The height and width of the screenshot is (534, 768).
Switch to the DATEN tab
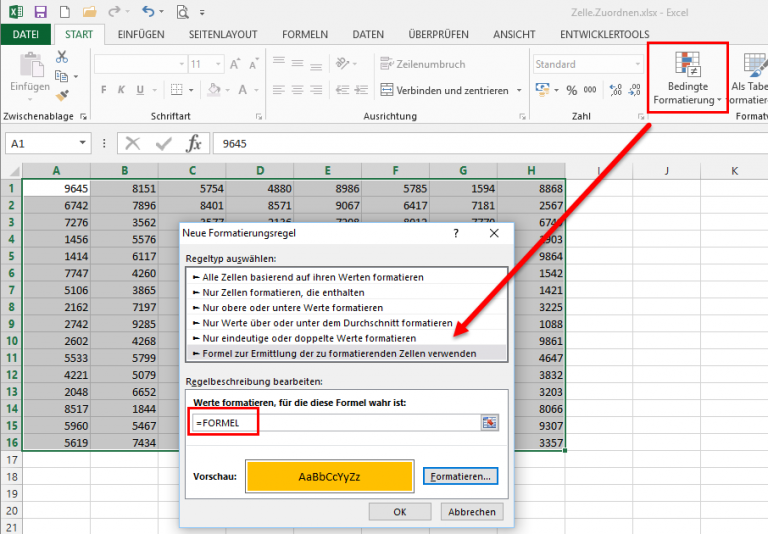click(x=368, y=34)
